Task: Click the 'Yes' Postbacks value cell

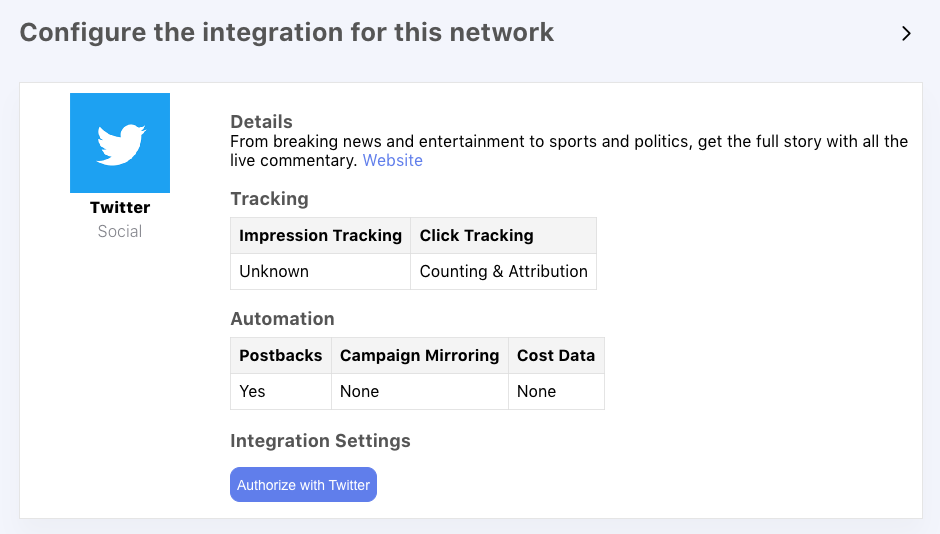Action: tap(281, 391)
